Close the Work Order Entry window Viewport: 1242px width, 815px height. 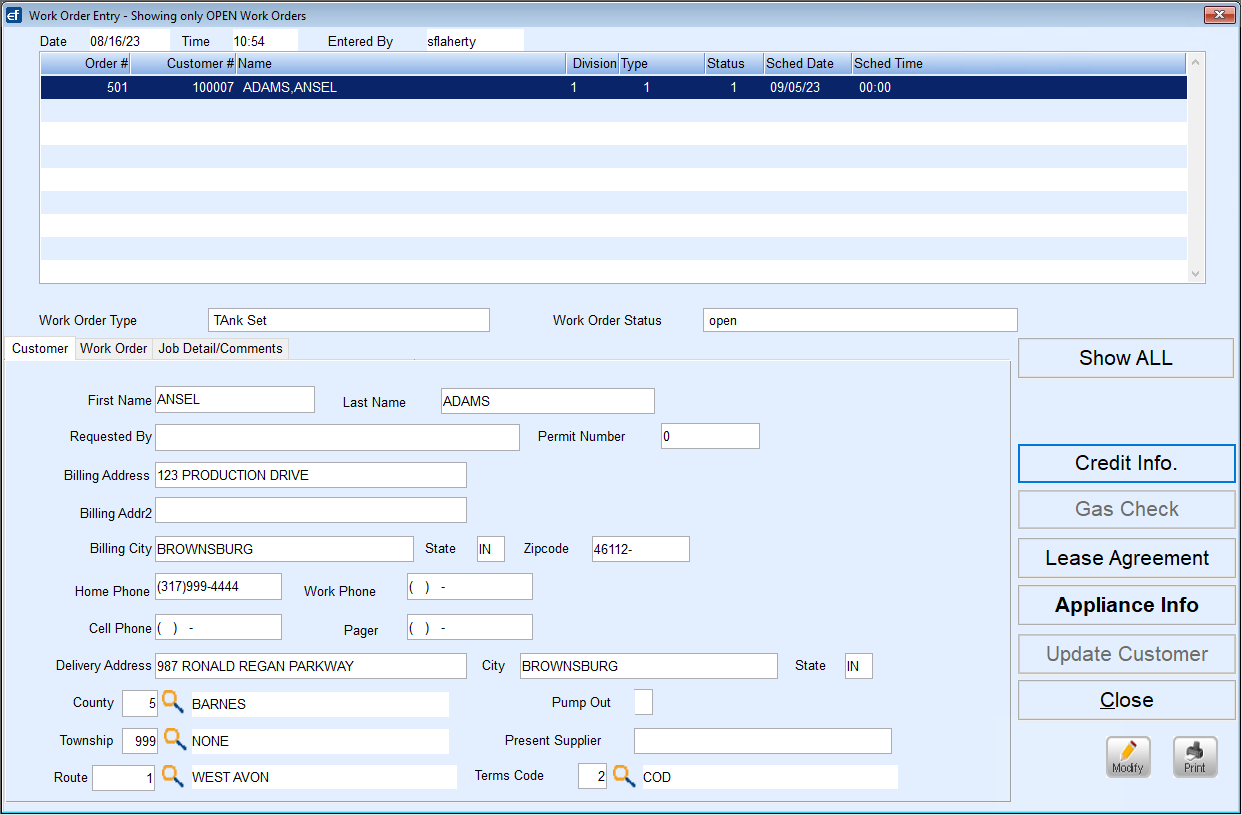tap(1219, 14)
